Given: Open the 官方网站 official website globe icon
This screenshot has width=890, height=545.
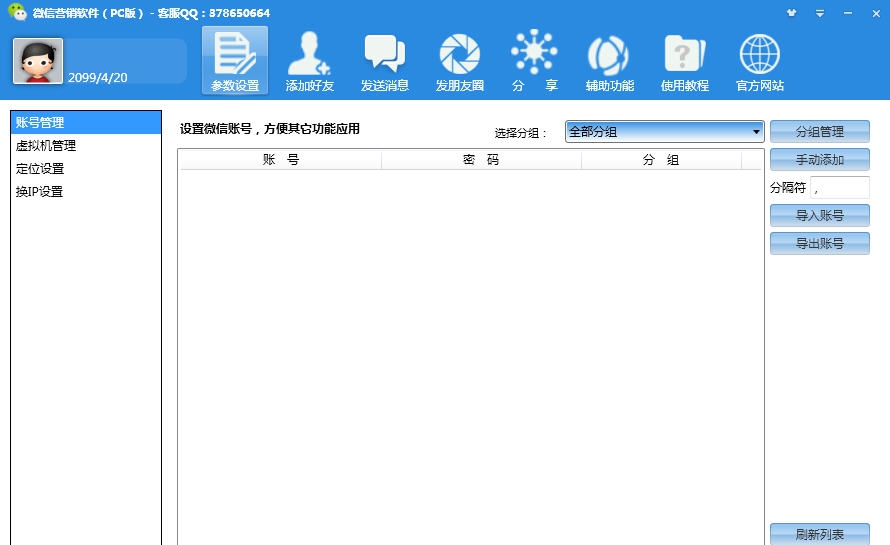Looking at the screenshot, I should pyautogui.click(x=759, y=60).
